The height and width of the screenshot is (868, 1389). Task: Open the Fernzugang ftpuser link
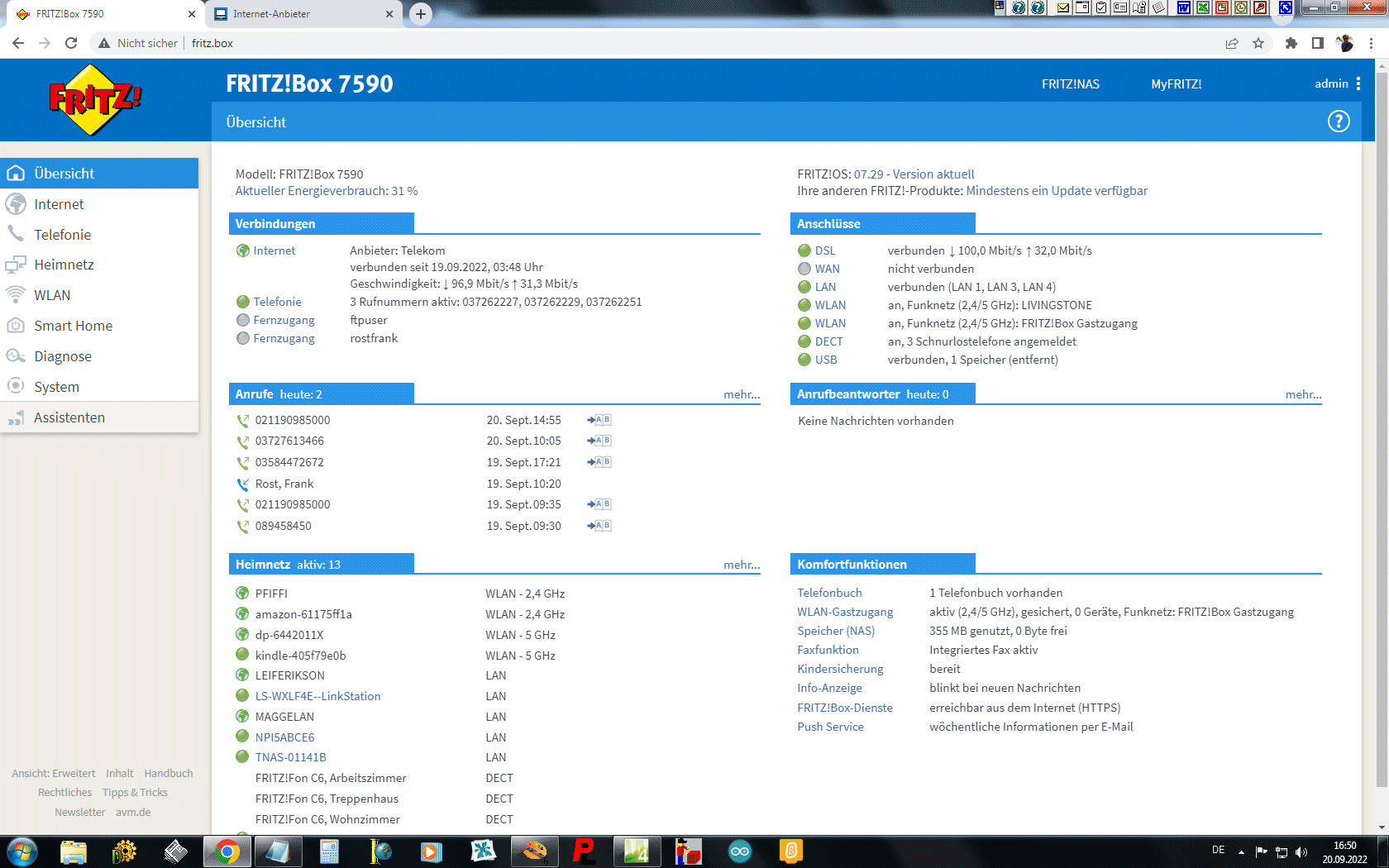click(284, 320)
